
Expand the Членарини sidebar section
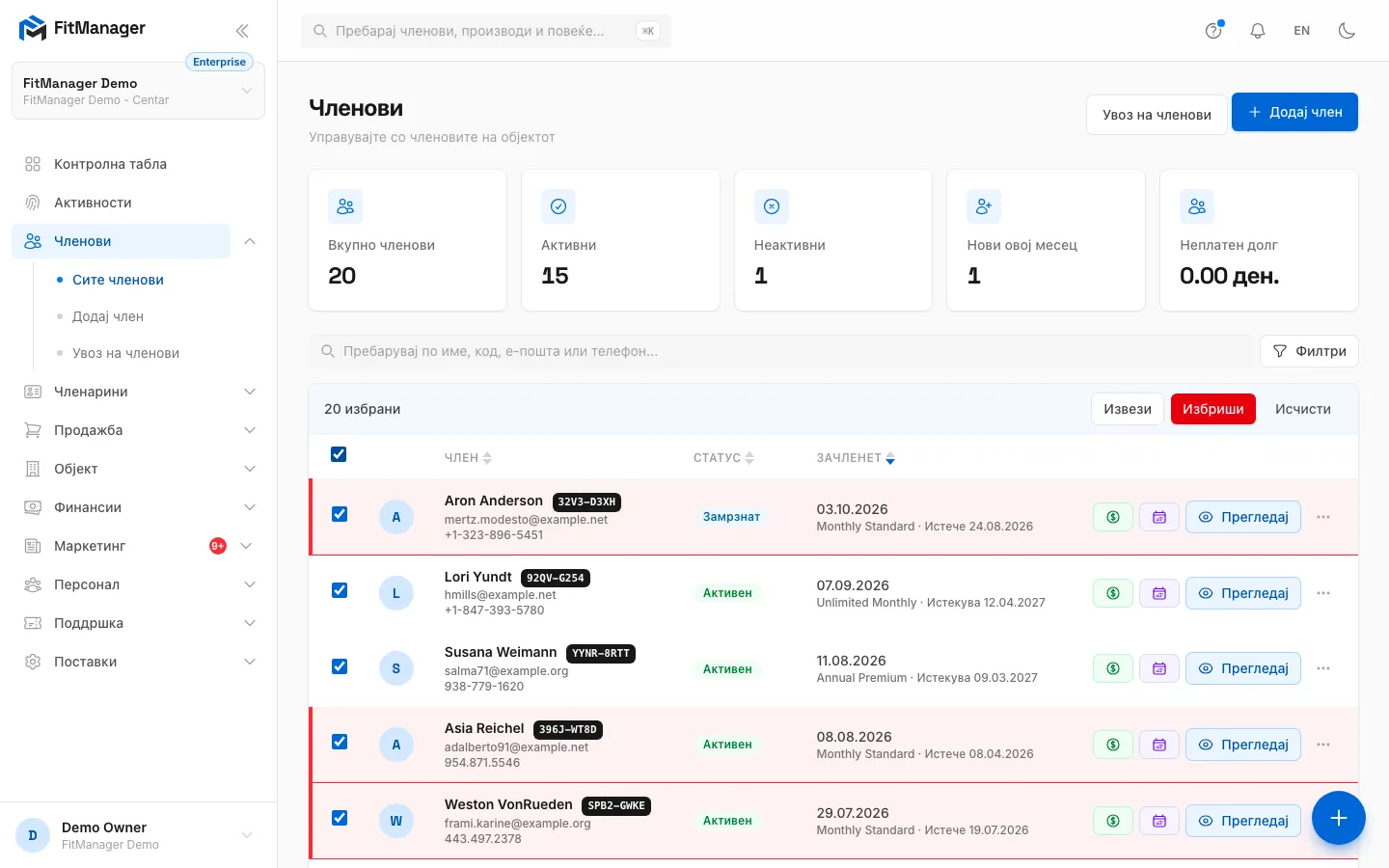139,392
